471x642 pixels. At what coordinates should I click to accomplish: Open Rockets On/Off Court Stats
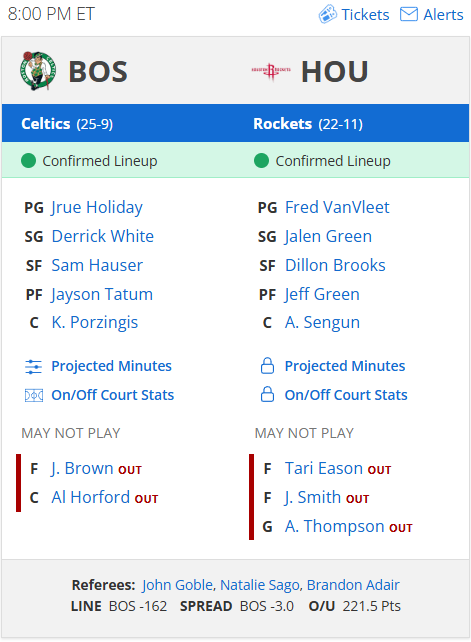click(346, 395)
